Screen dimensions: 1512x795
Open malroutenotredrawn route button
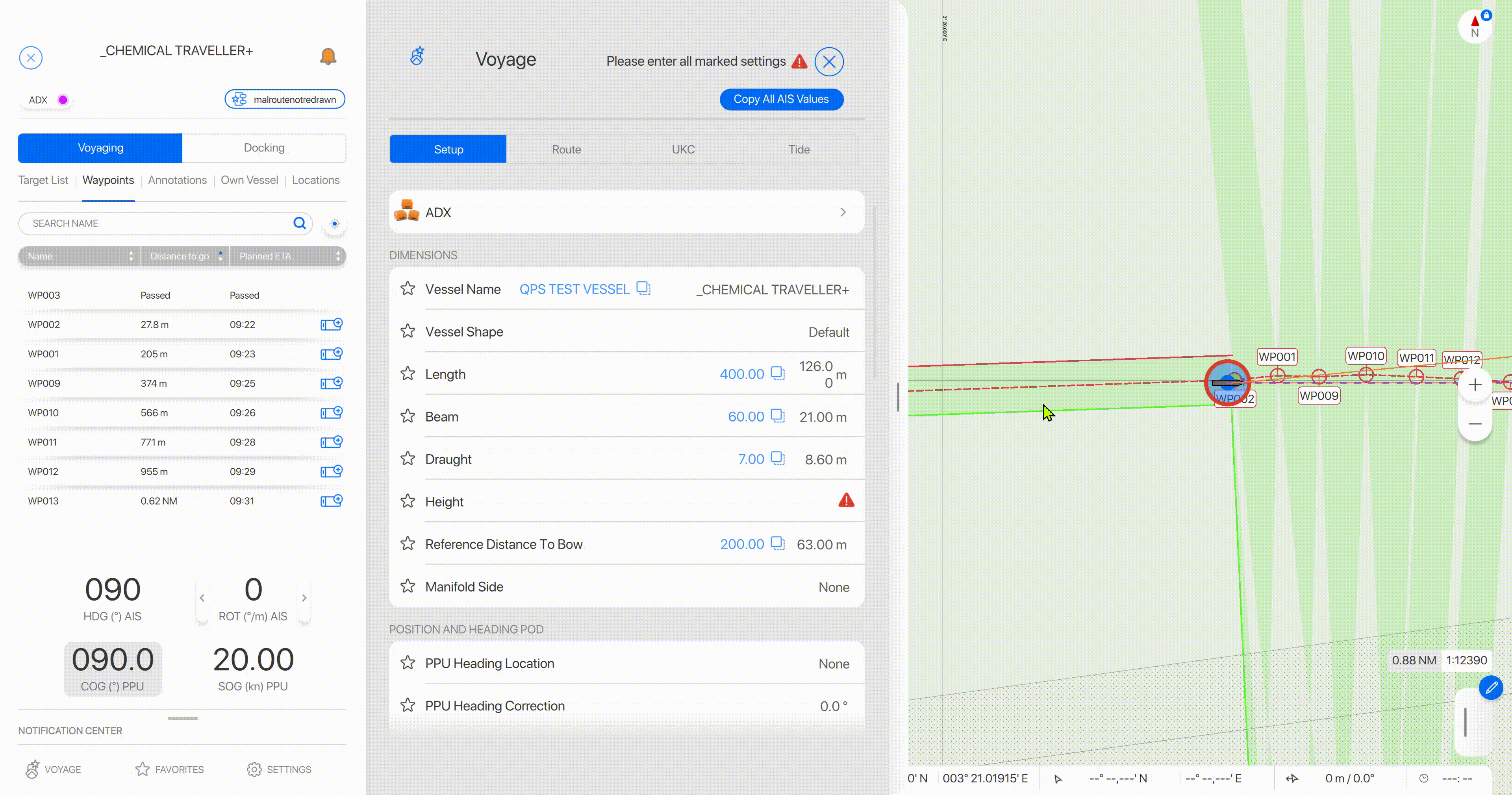[285, 99]
